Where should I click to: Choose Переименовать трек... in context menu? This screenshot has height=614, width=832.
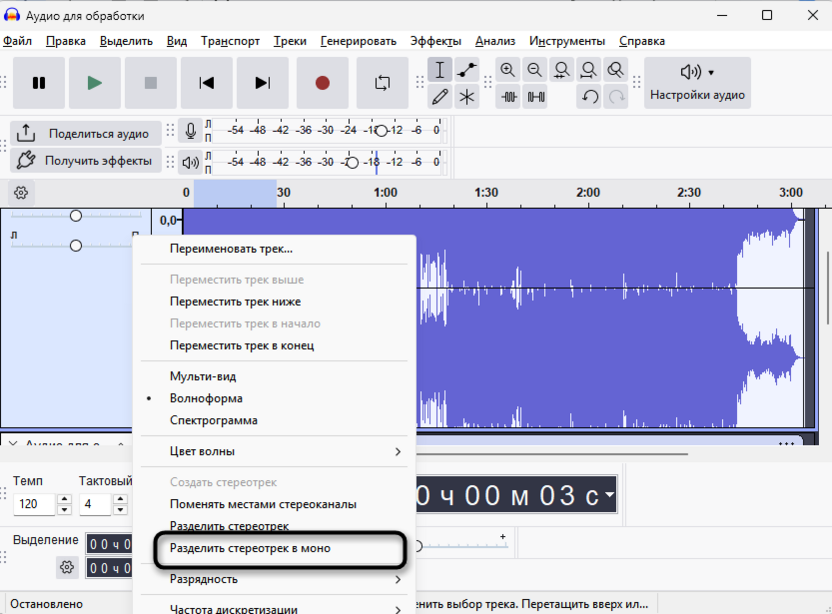tap(274, 248)
